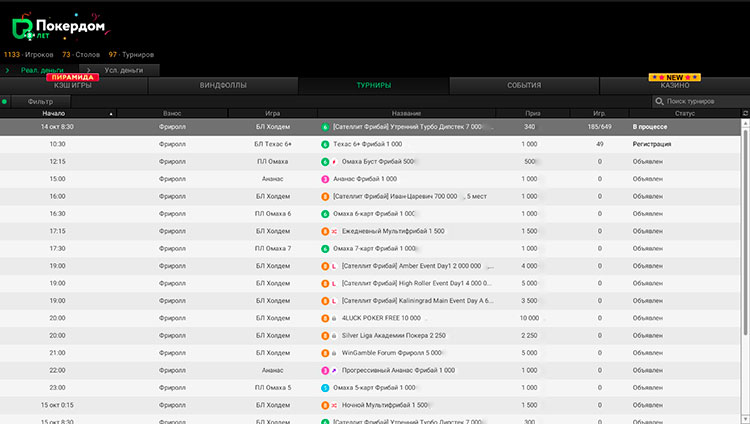Click the В процессе status text

coord(650,127)
